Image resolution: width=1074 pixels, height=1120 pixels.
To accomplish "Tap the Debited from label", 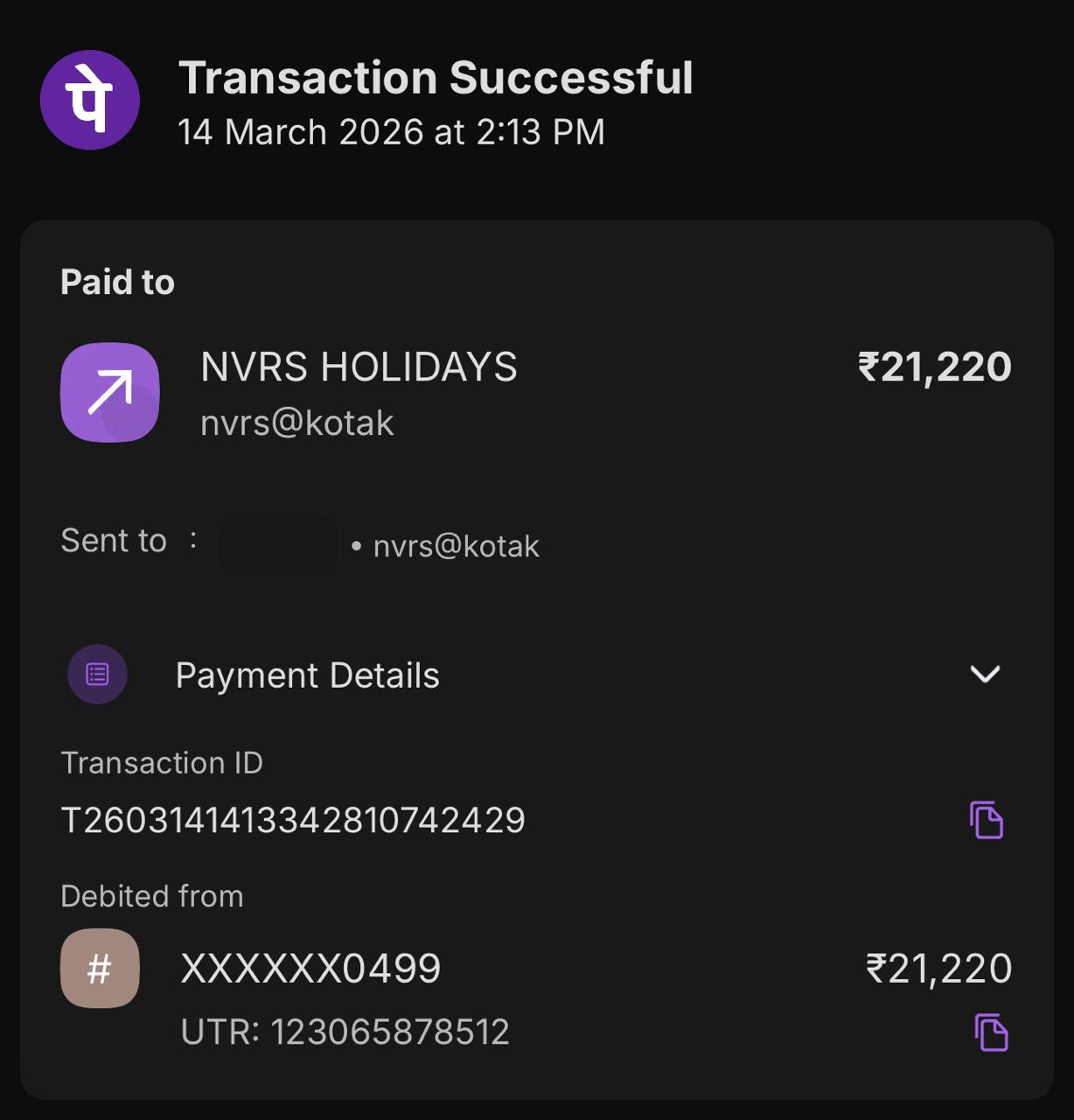I will tap(152, 896).
